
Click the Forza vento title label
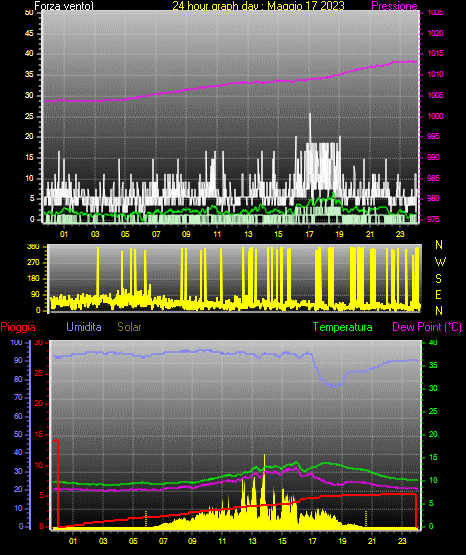(64, 6)
